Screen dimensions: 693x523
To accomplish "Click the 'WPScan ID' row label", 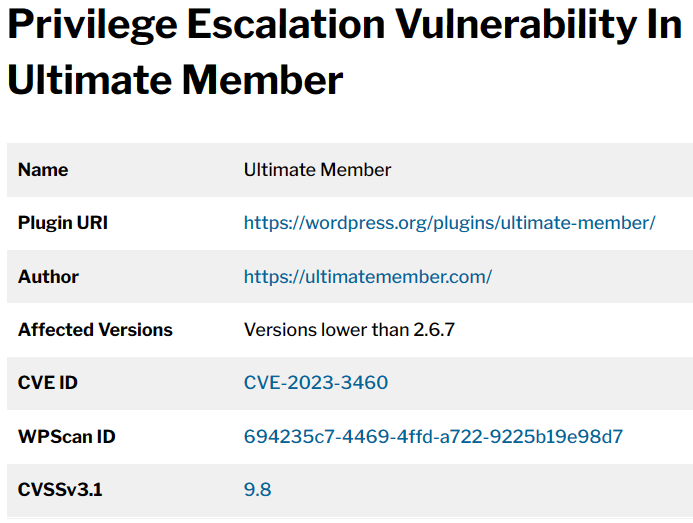I will (67, 436).
